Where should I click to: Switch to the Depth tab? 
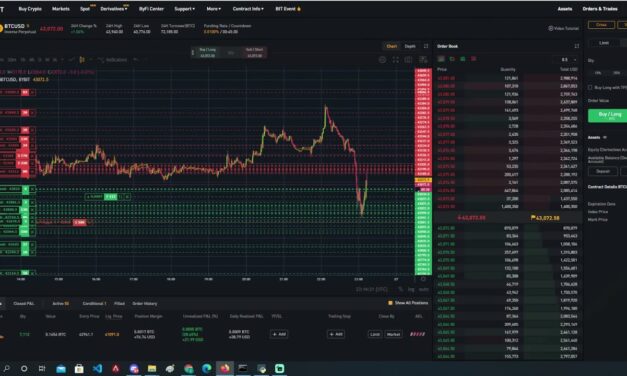[410, 46]
